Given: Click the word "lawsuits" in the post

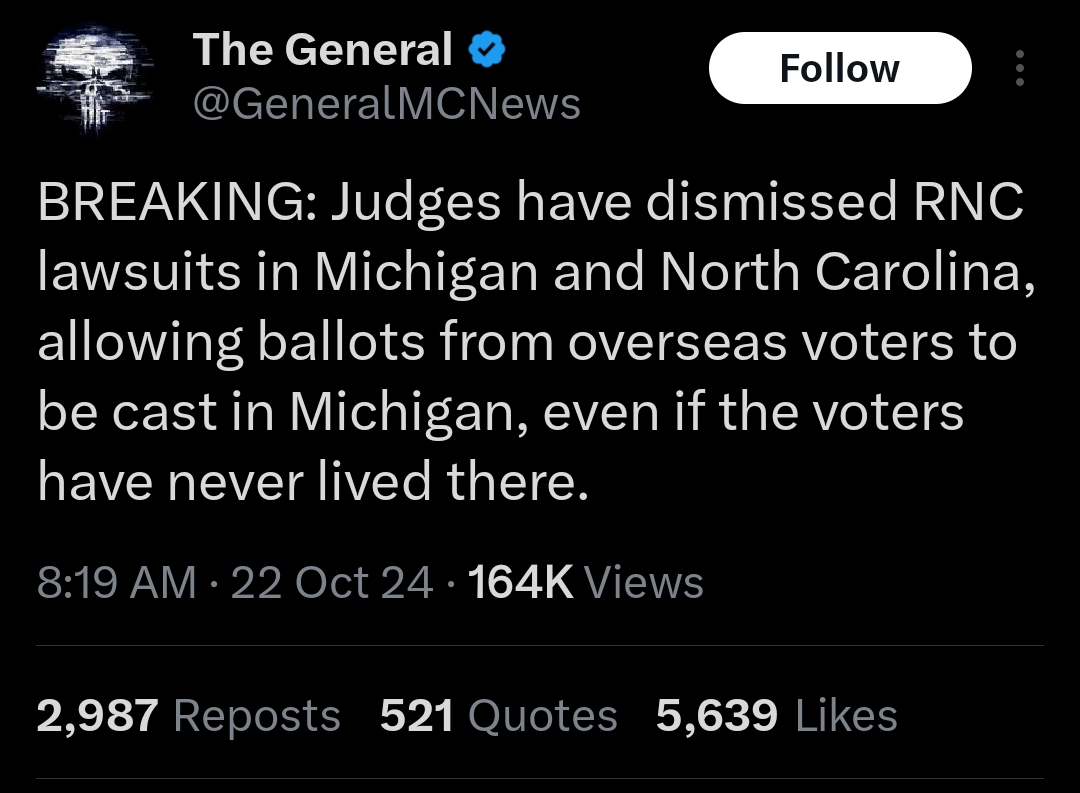Looking at the screenshot, I should click(139, 273).
